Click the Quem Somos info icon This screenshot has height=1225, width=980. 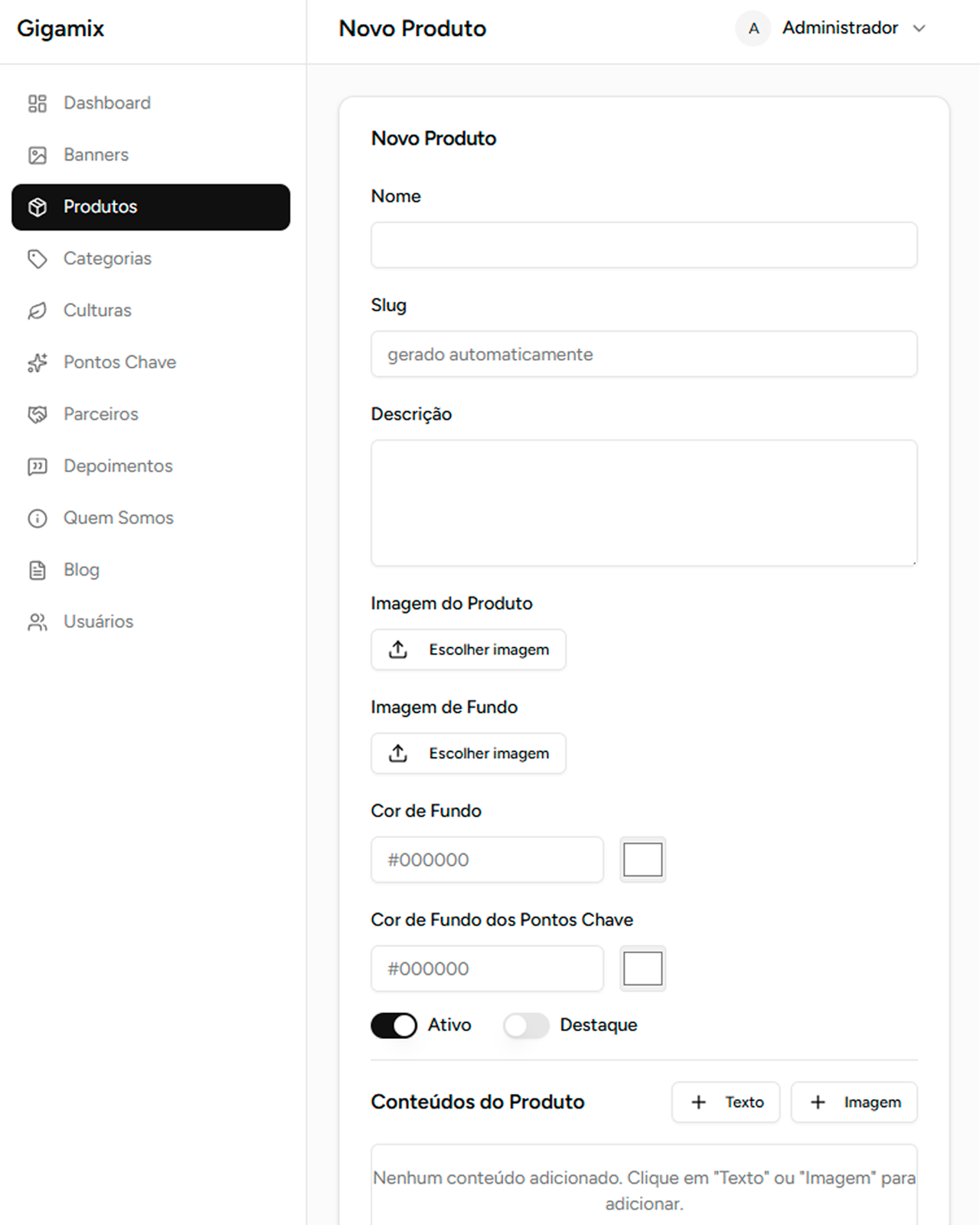coord(36,518)
